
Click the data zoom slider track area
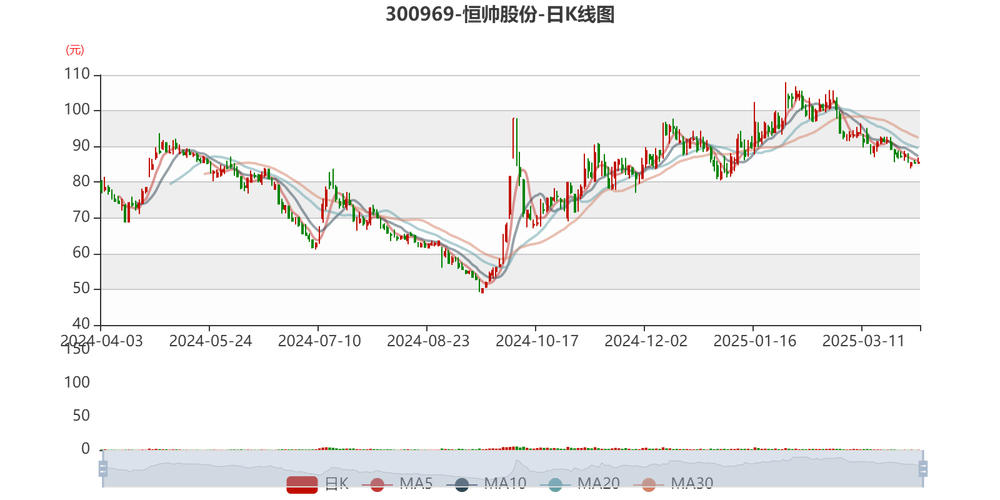(512, 469)
